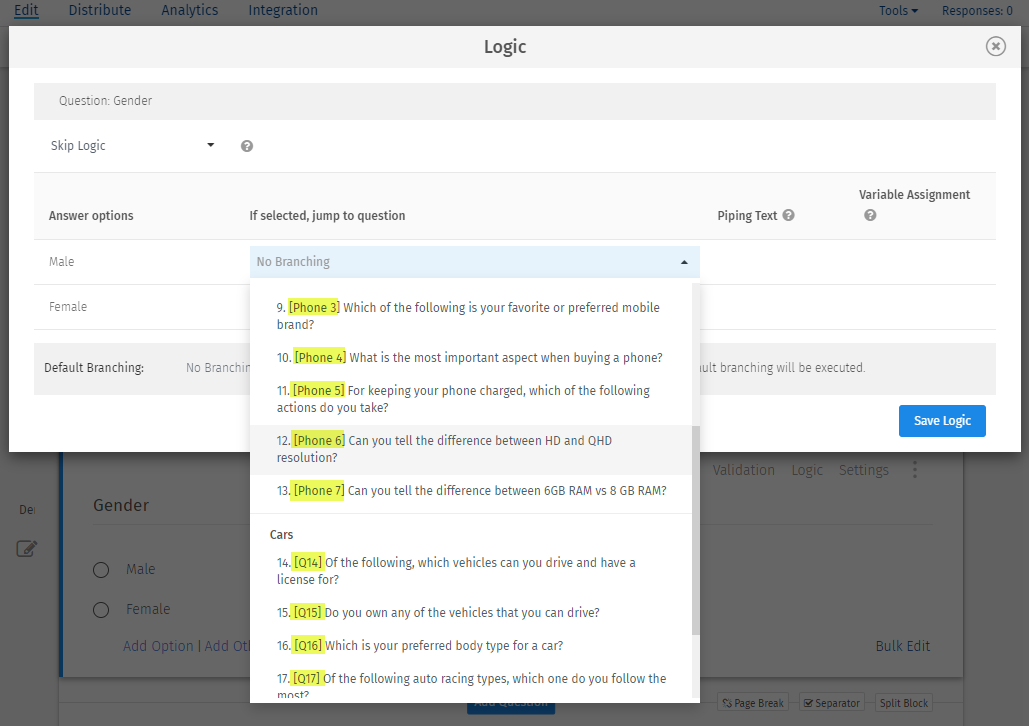Click the edit pencil icon beside Gender question

click(26, 548)
